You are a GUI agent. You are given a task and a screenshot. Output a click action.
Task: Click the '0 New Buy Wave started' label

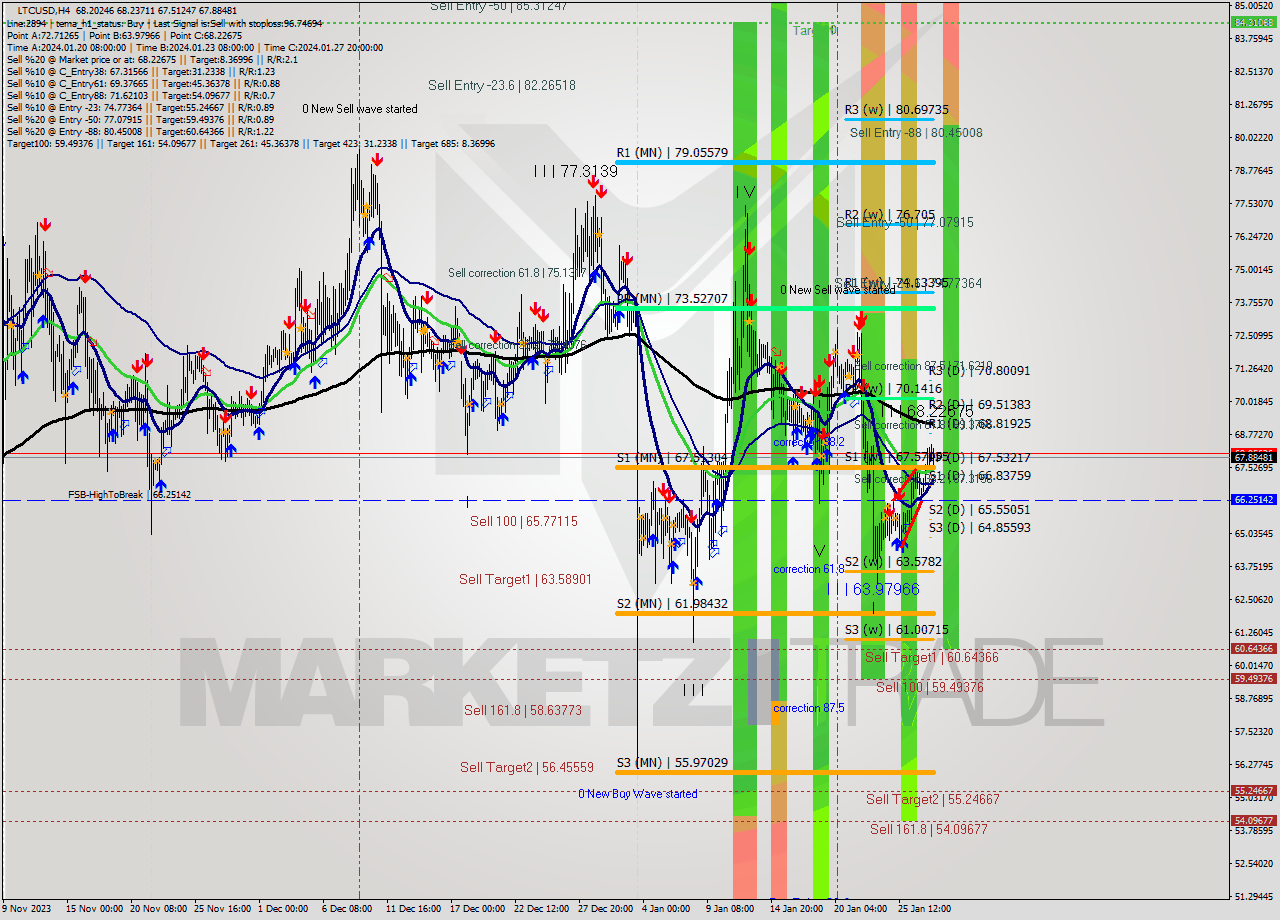click(638, 794)
